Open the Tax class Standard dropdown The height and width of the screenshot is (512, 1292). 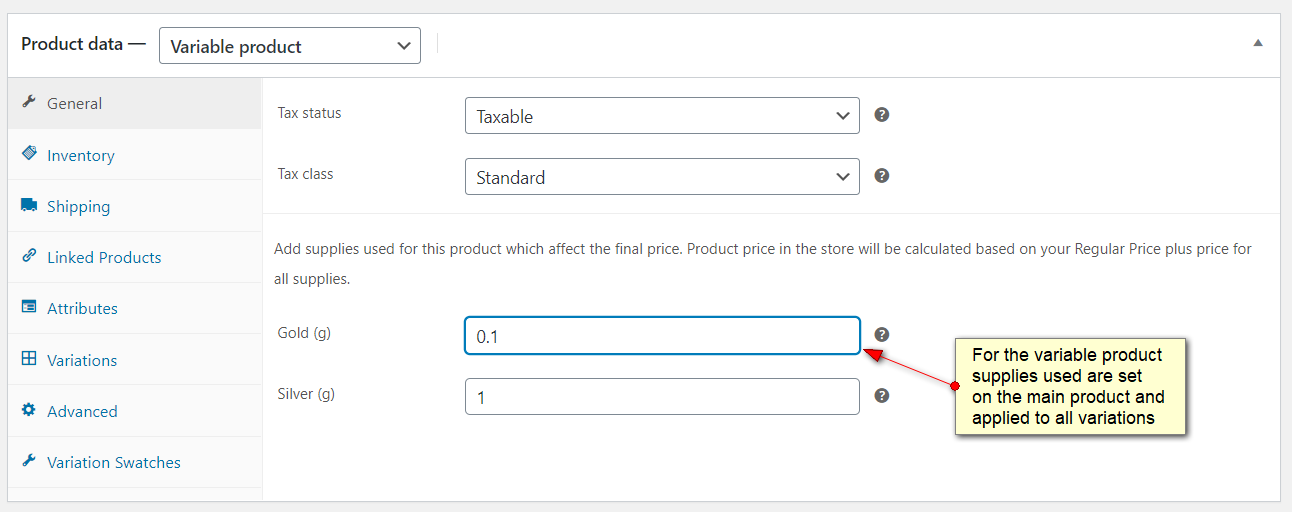click(x=662, y=177)
